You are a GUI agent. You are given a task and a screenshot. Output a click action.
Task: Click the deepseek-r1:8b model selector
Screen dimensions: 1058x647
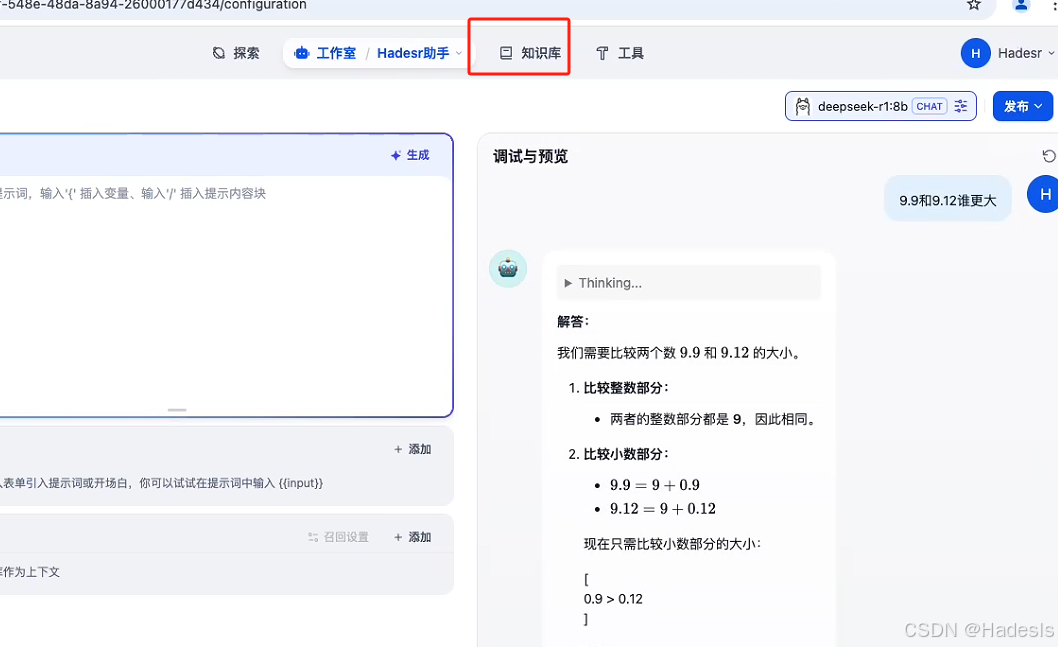click(x=881, y=106)
